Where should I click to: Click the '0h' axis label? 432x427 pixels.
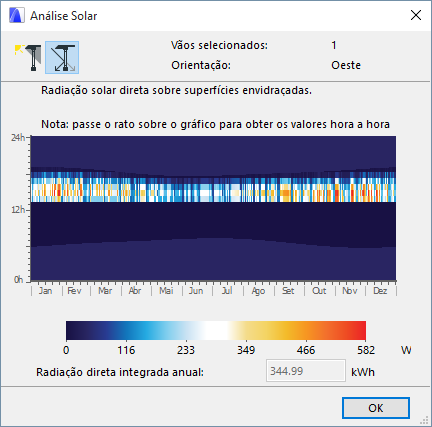pyautogui.click(x=19, y=280)
